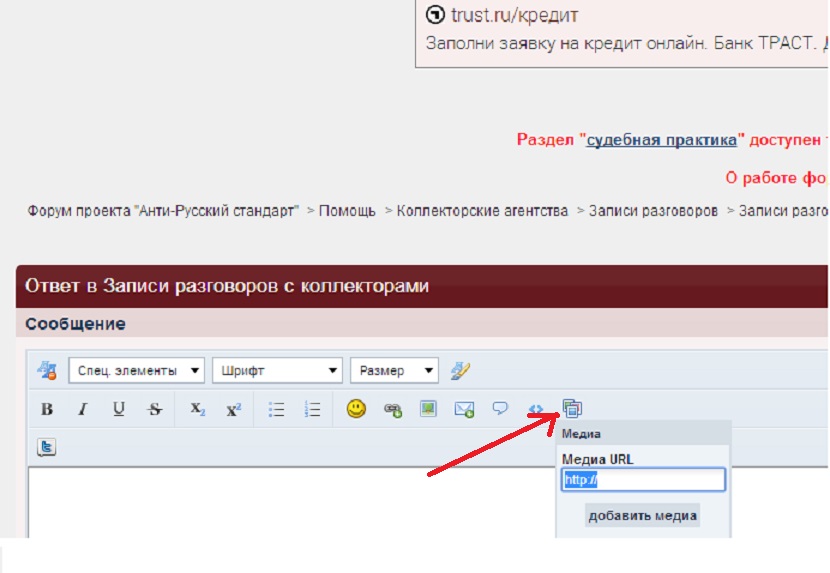Insert an email link envelope icon
830x573 pixels.
click(x=464, y=409)
